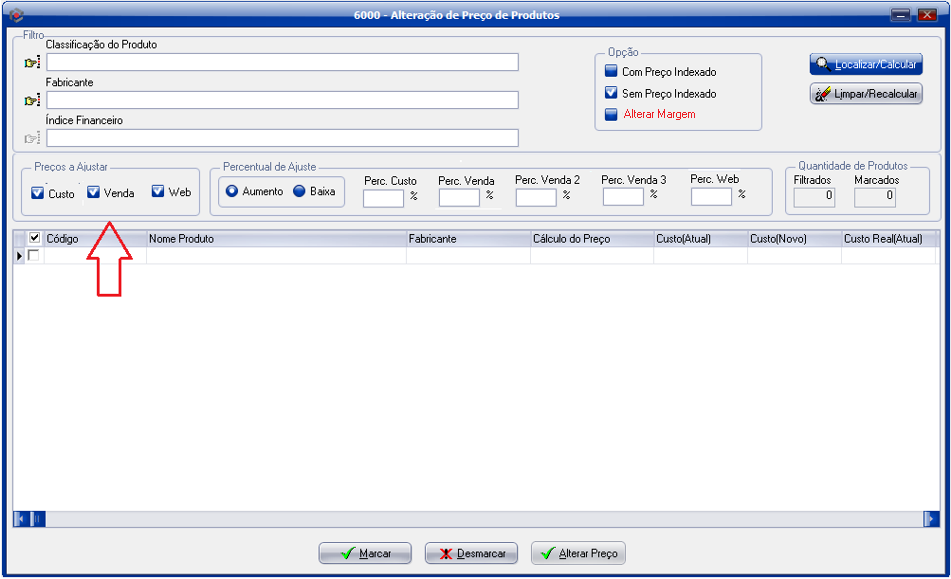The width and height of the screenshot is (951, 579).
Task: Uncheck the Venda price checkbox
Action: coord(94,192)
